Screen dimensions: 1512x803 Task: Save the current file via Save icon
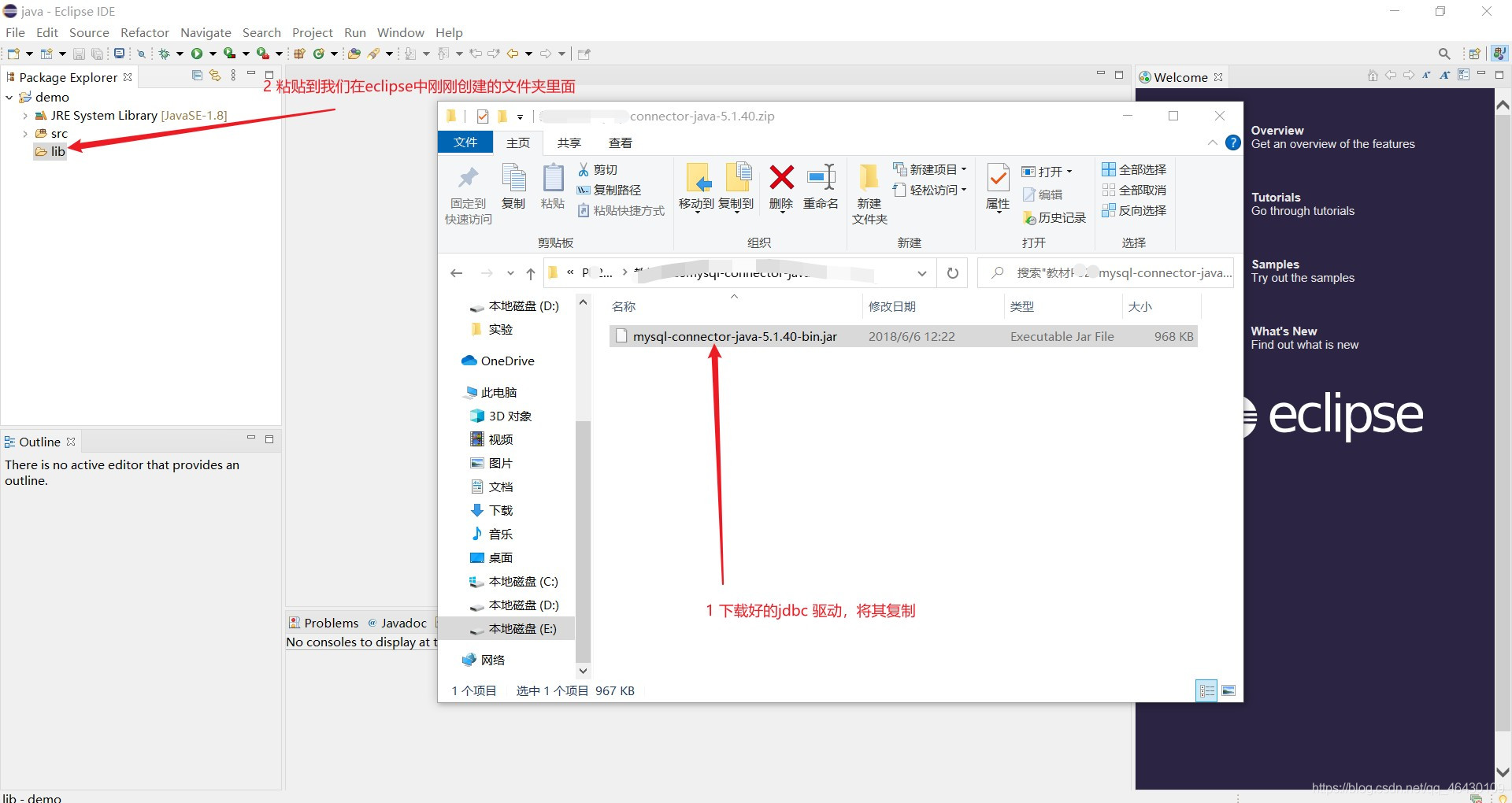click(x=78, y=53)
